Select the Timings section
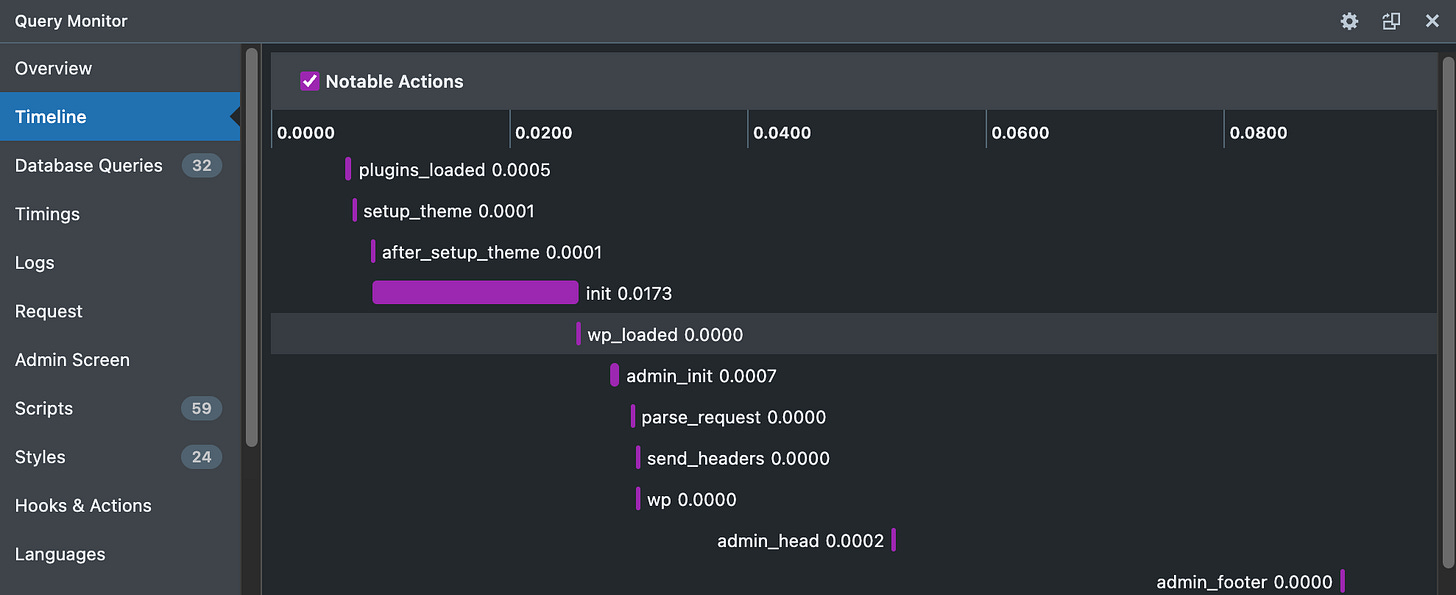Viewport: 1456px width, 595px height. tap(46, 213)
